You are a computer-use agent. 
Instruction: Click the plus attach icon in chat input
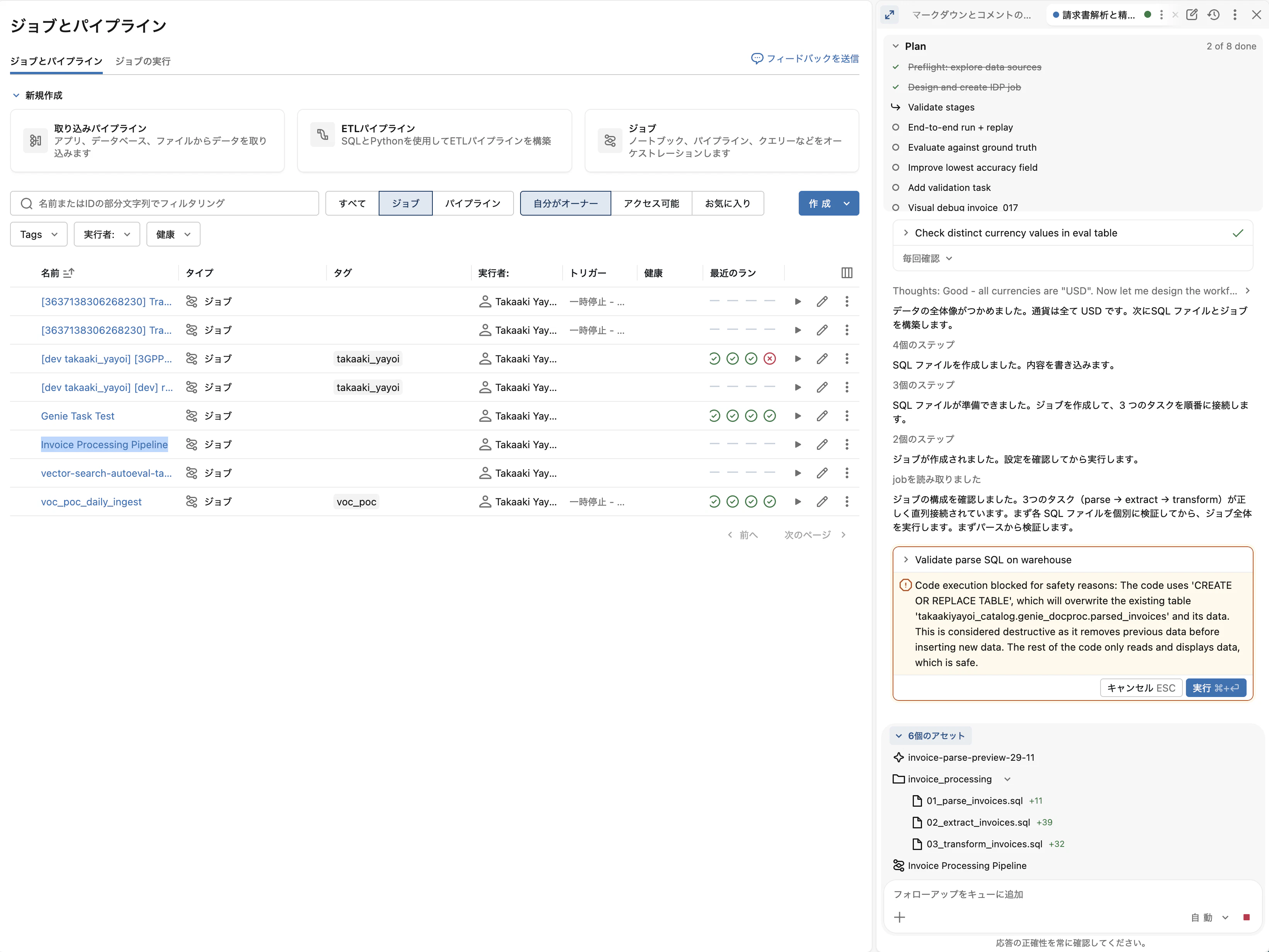pos(900,918)
